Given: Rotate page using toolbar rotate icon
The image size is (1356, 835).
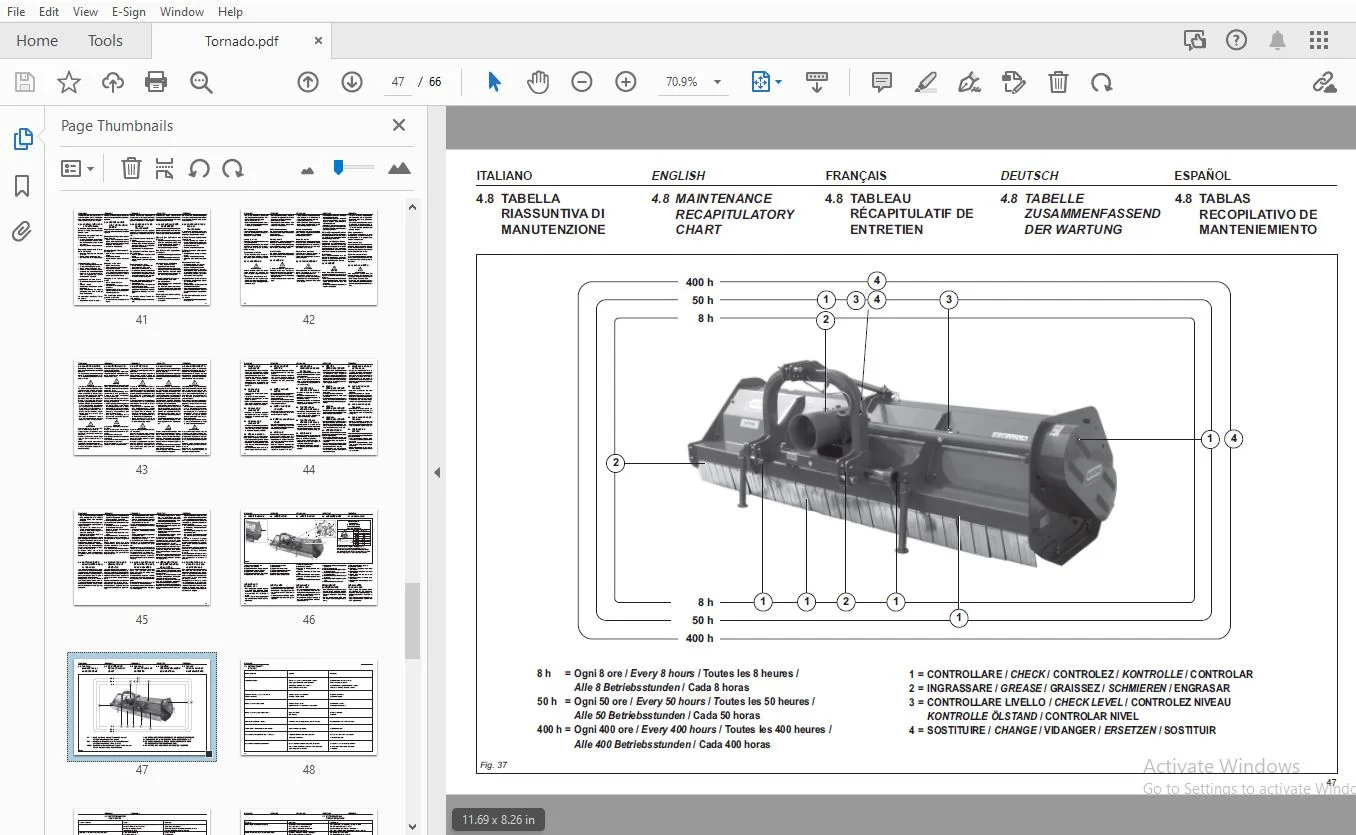Looking at the screenshot, I should 1102,82.
